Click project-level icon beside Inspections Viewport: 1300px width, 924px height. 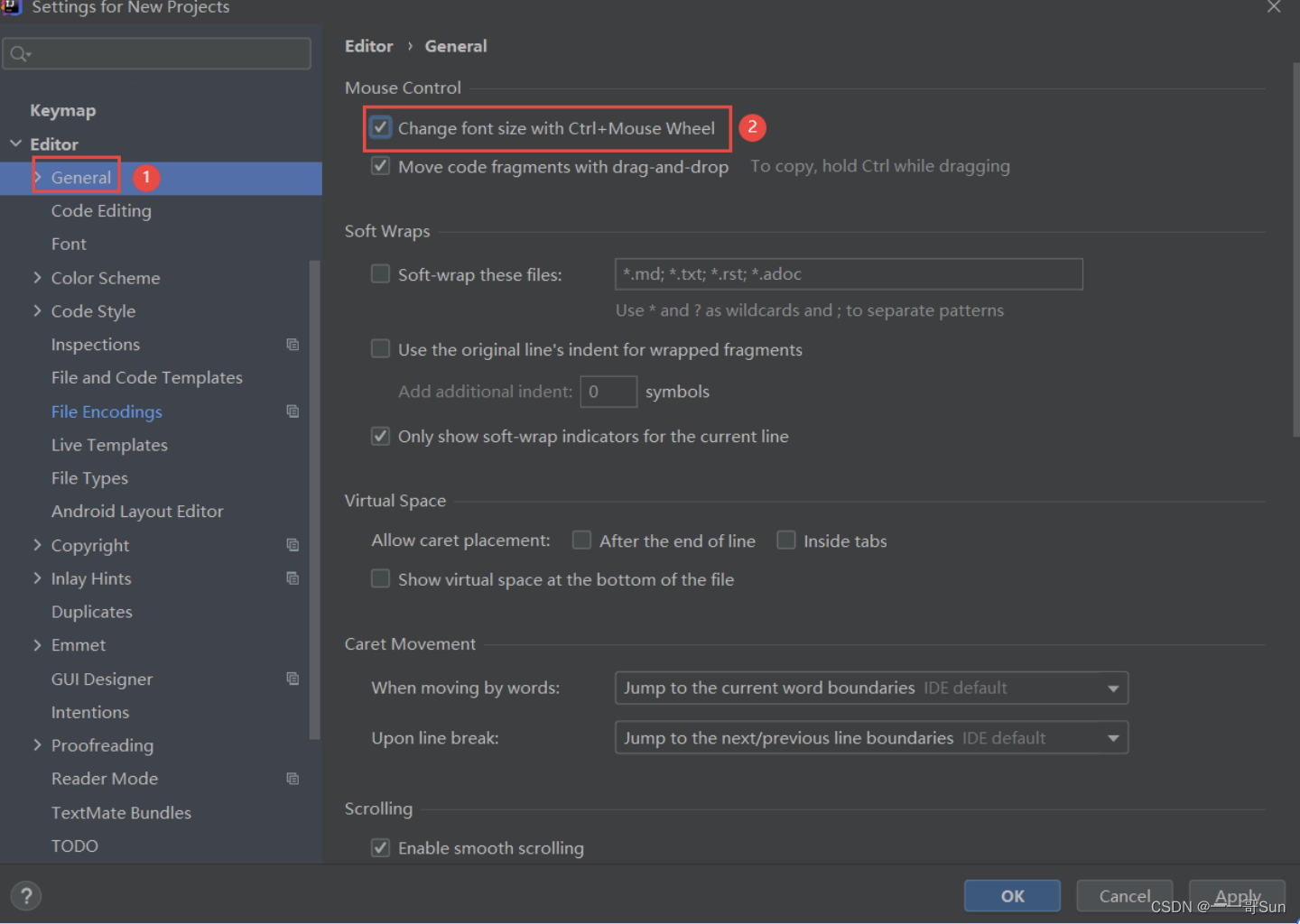(292, 344)
